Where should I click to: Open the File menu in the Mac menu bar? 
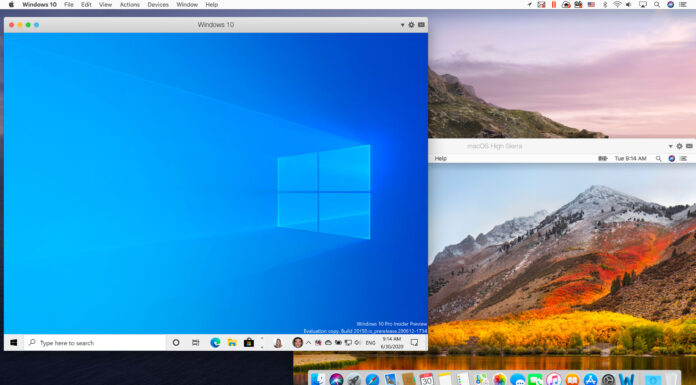(69, 4)
